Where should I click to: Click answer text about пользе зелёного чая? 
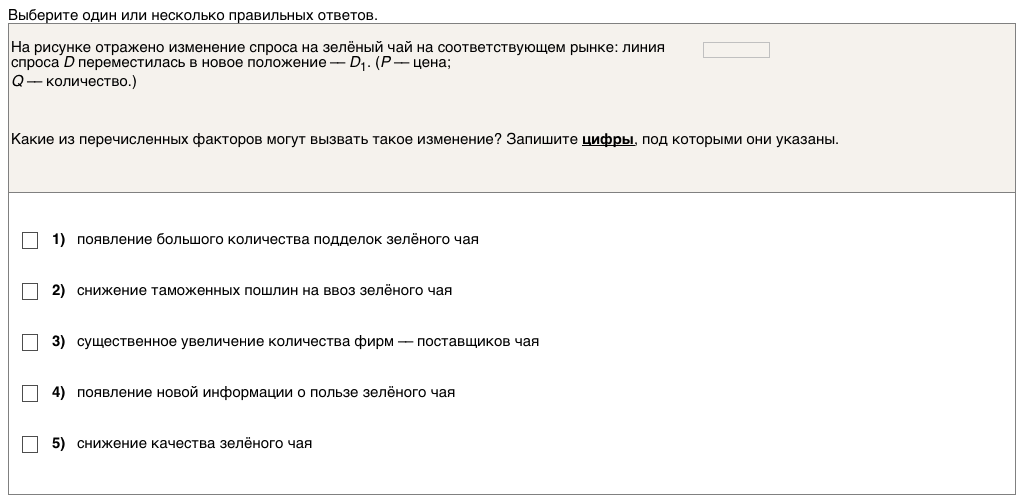pyautogui.click(x=266, y=393)
